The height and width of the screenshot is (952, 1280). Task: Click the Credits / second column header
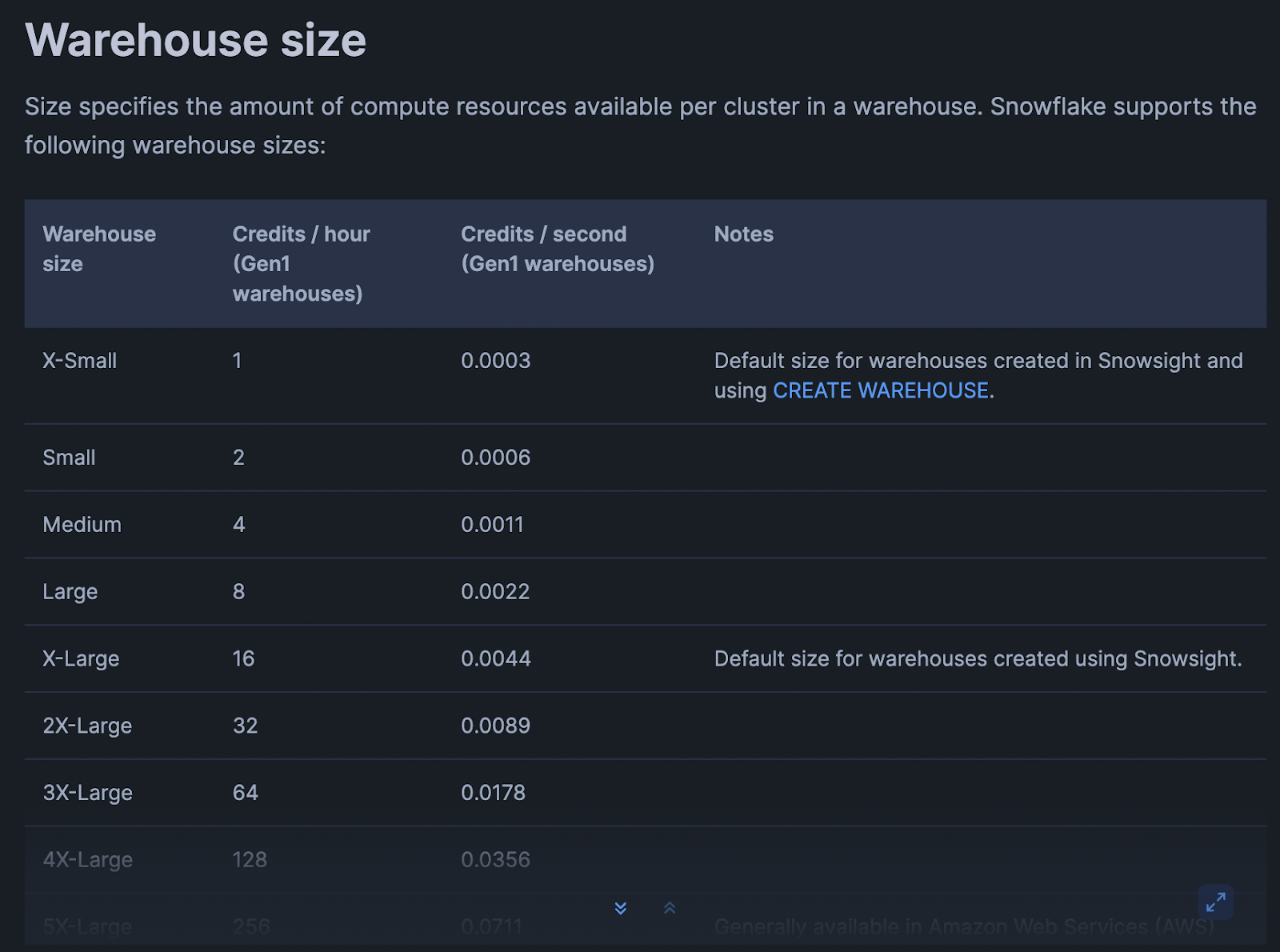tap(558, 248)
